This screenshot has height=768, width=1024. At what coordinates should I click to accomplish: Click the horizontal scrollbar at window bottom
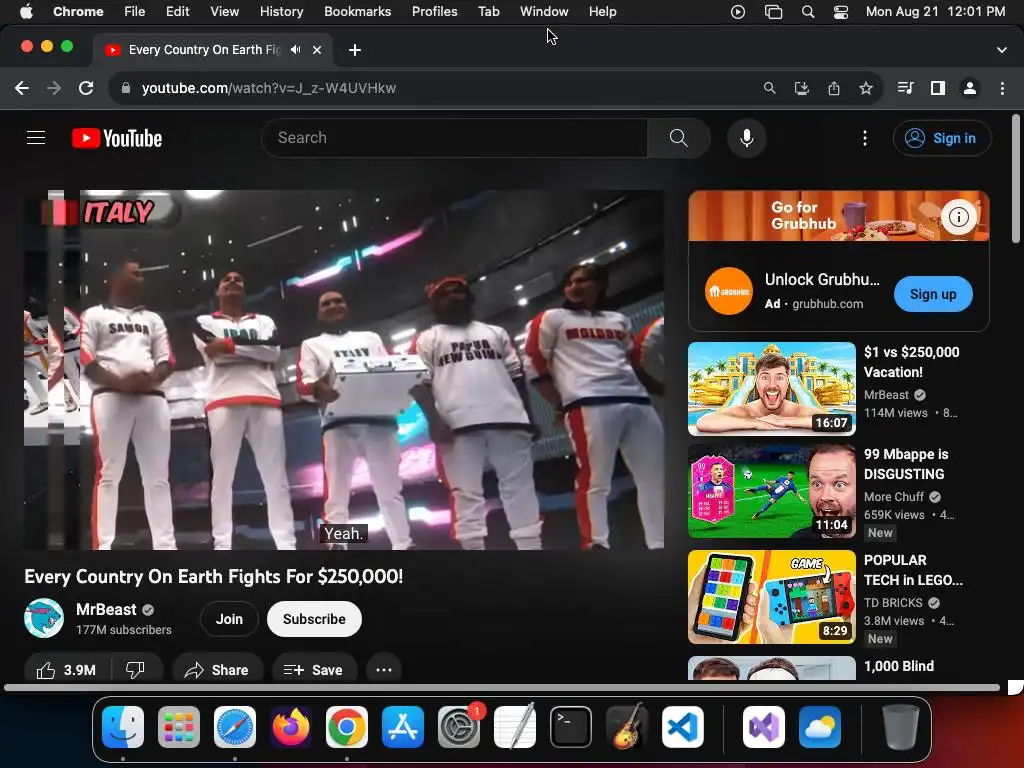(502, 687)
